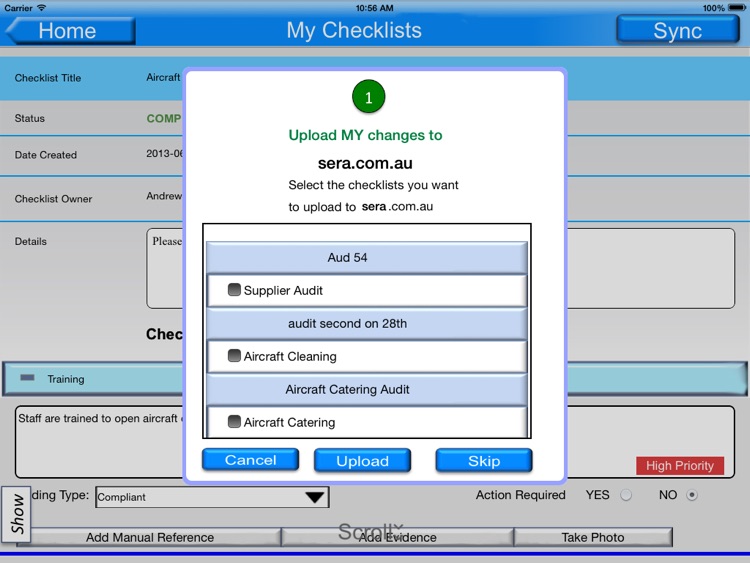Click the Date Created label
This screenshot has width=750, height=563.
[46, 155]
